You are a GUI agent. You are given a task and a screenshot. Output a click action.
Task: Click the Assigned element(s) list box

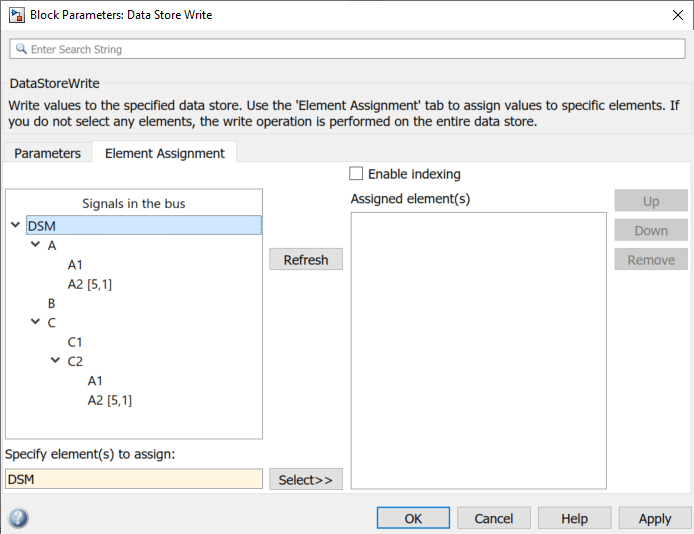pyautogui.click(x=478, y=350)
